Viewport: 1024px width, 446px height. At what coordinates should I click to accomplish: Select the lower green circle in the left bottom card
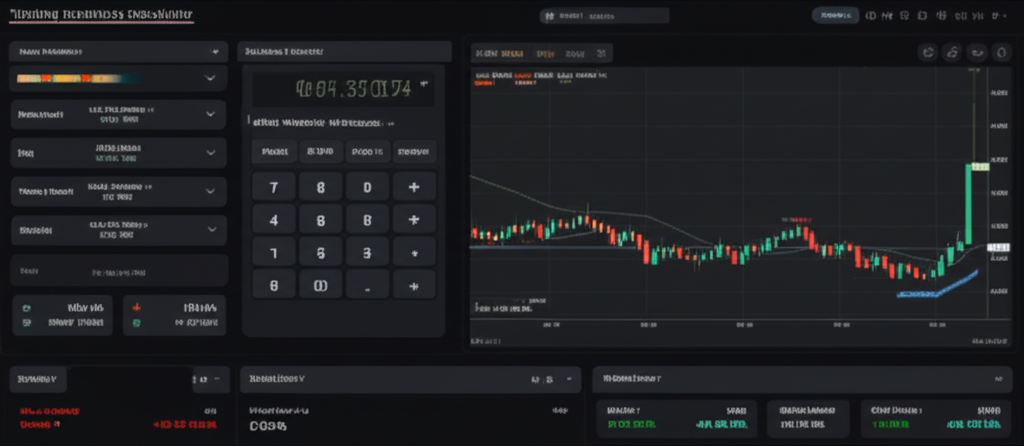tap(27, 323)
